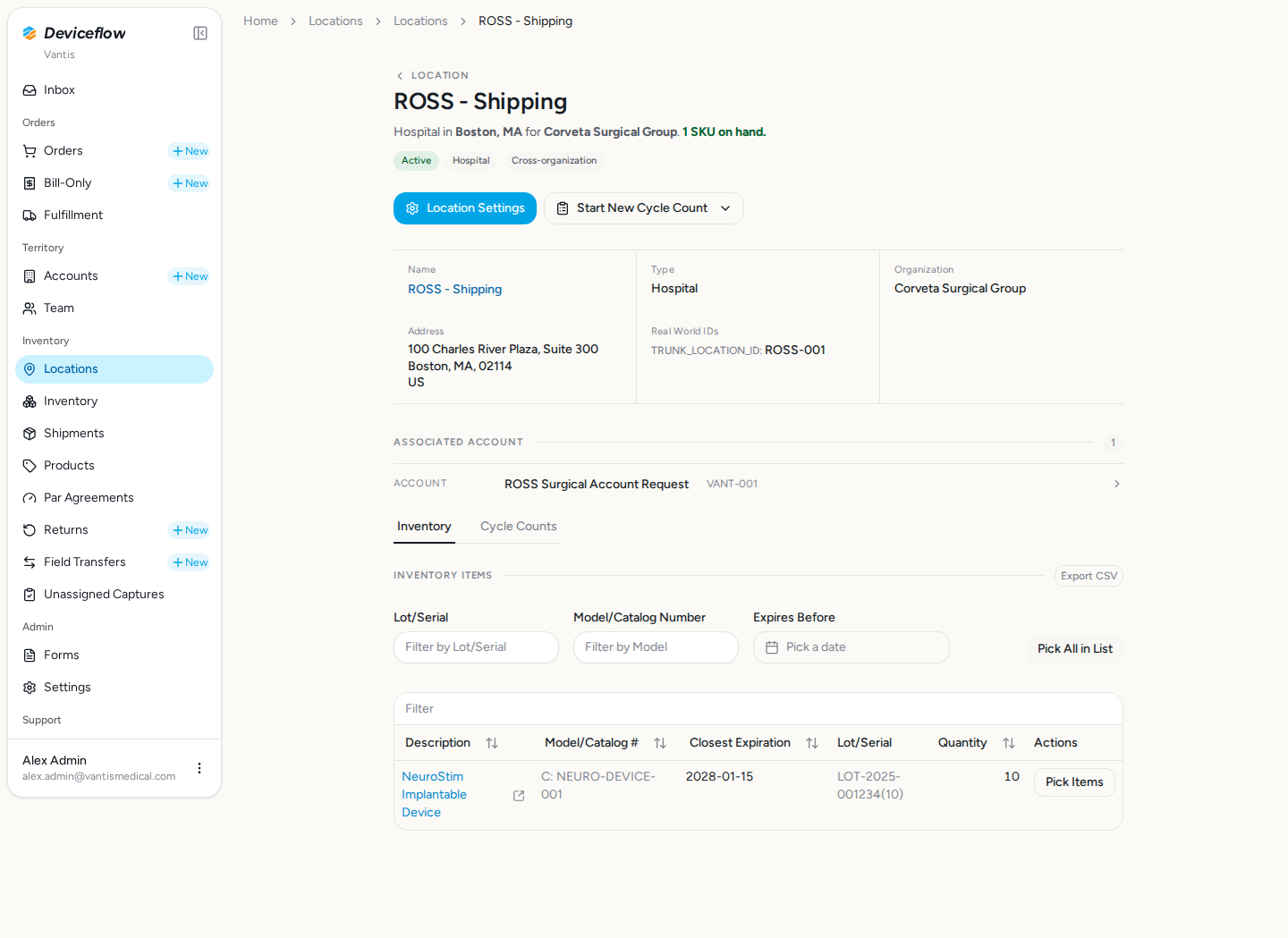
Task: Click Location Settings button
Action: 465,208
